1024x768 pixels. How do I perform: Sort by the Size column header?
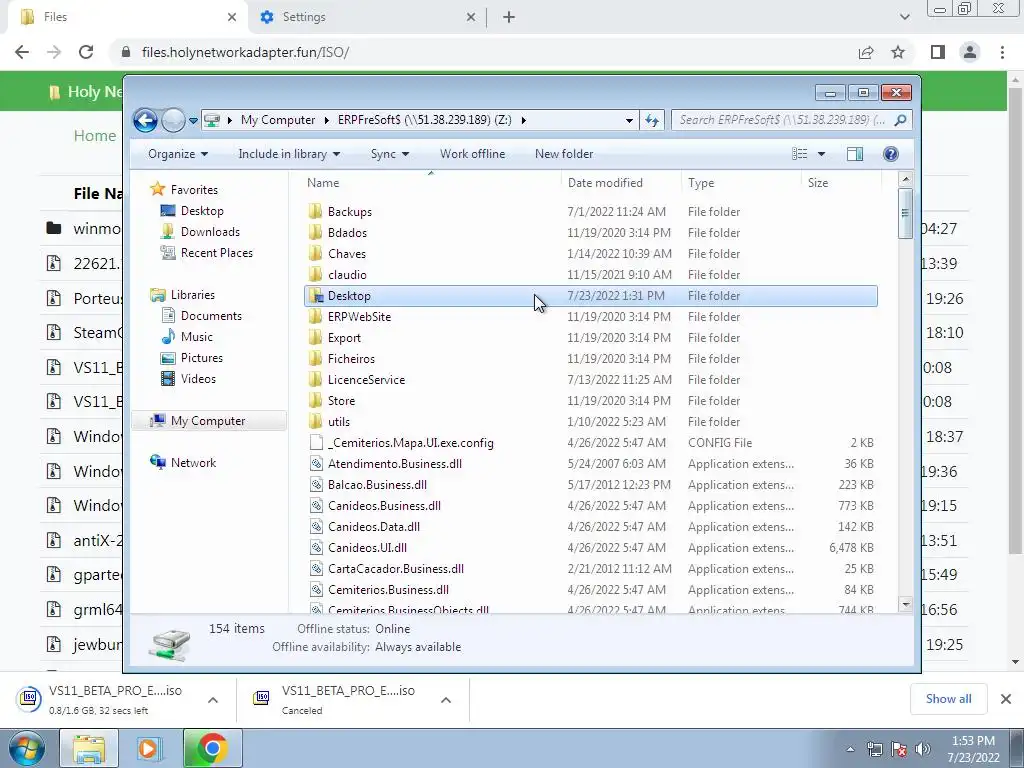[840, 184]
